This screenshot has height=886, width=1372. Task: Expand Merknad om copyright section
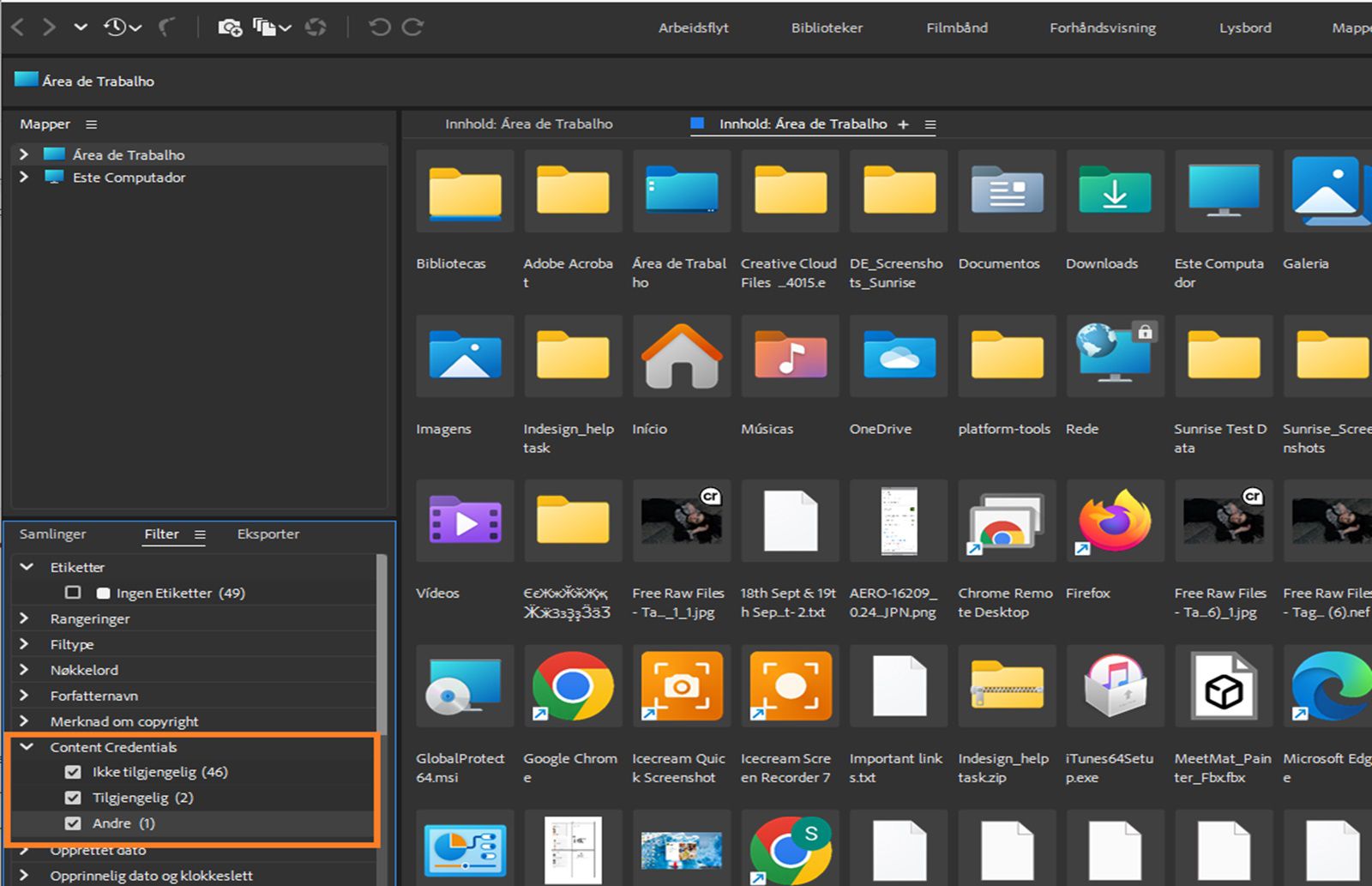tap(24, 721)
